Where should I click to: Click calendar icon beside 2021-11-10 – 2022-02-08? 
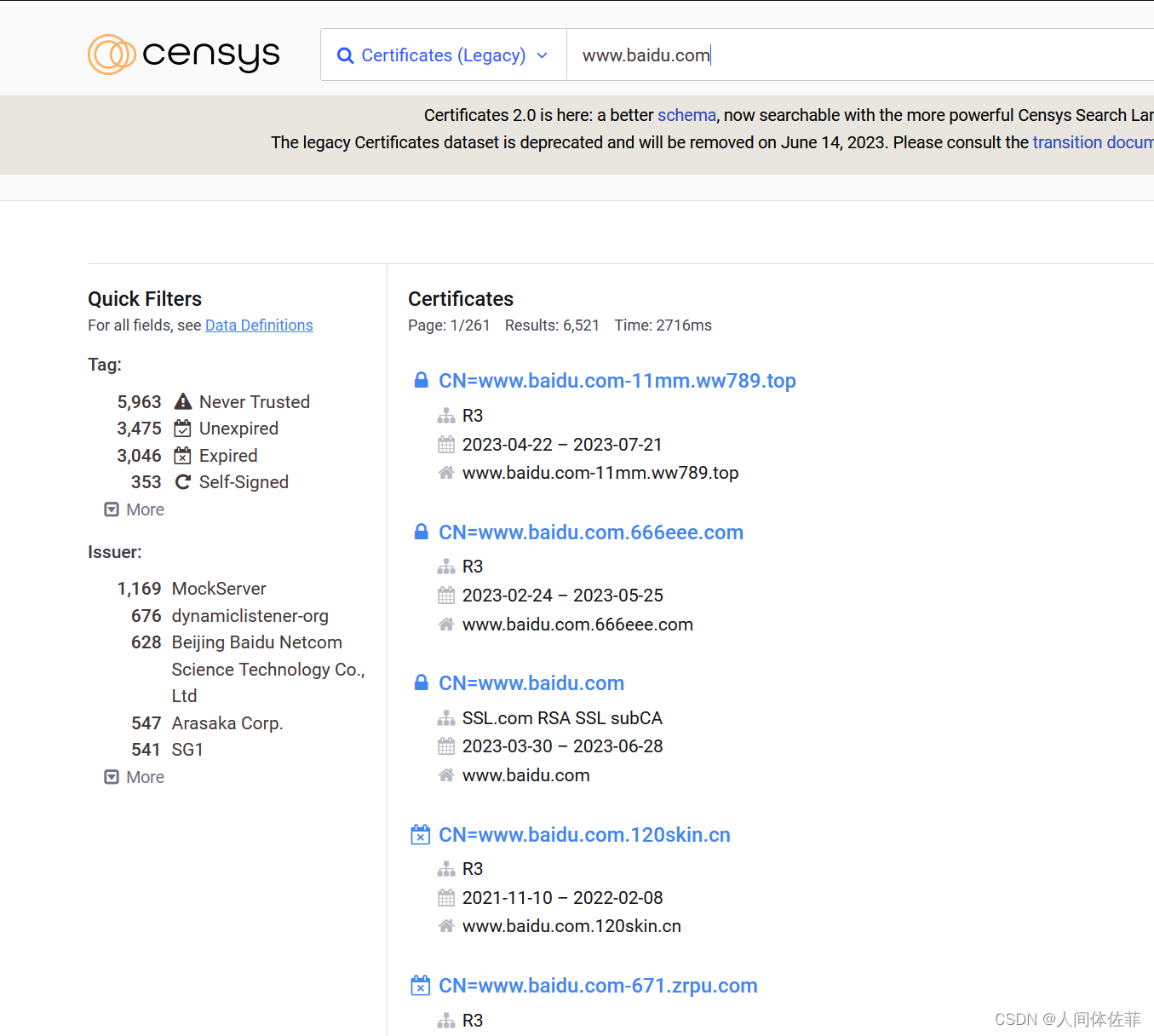point(446,897)
